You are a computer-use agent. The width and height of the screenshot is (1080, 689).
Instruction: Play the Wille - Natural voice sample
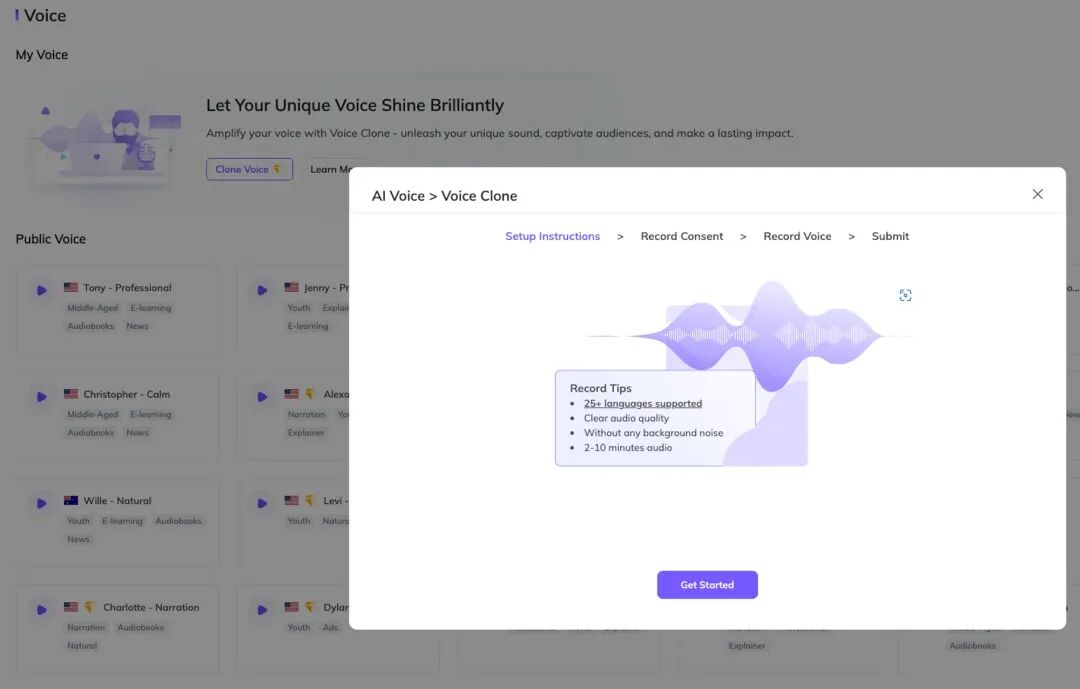coord(41,504)
